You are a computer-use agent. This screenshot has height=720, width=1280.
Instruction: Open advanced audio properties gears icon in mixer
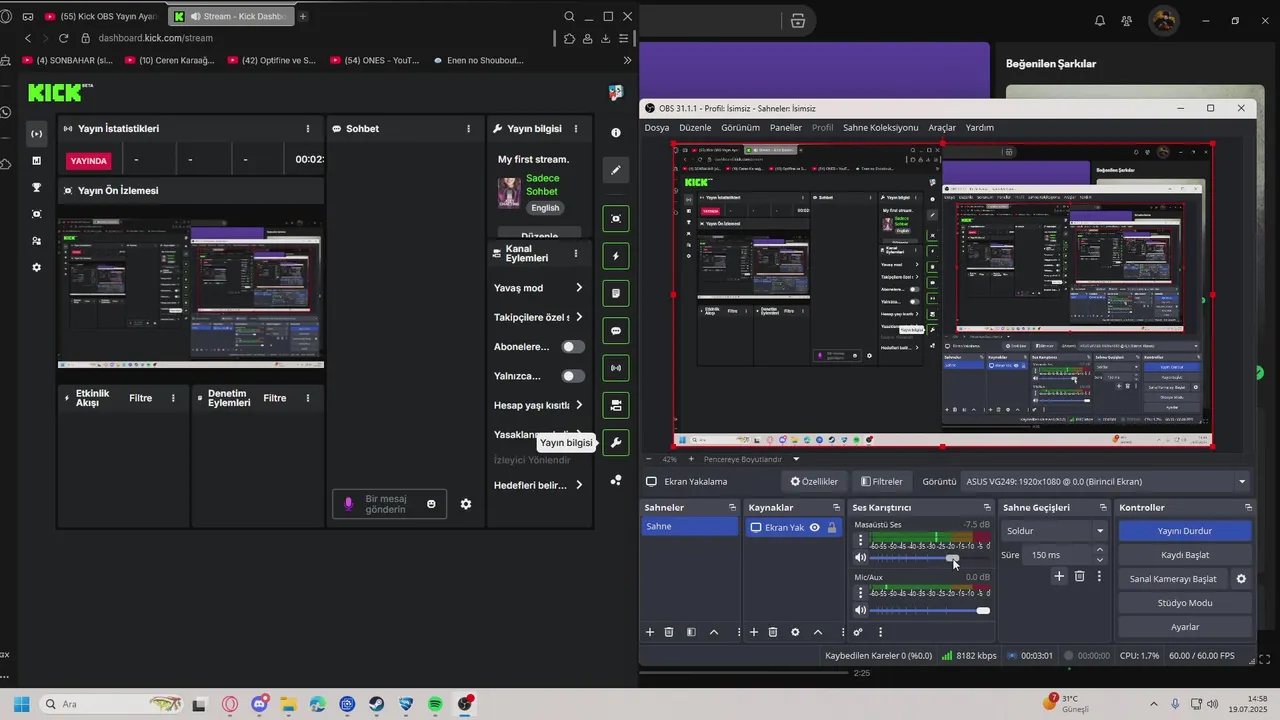pos(858,632)
